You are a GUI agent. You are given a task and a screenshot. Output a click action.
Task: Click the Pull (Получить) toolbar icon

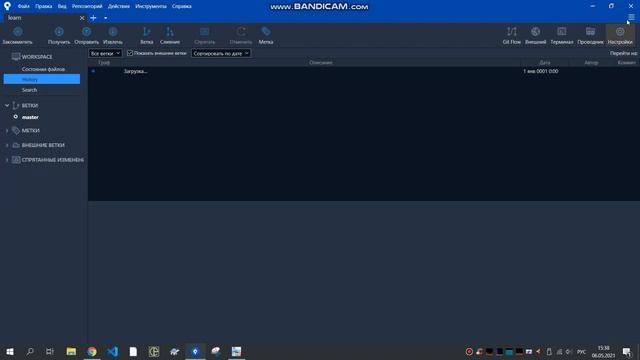point(59,36)
